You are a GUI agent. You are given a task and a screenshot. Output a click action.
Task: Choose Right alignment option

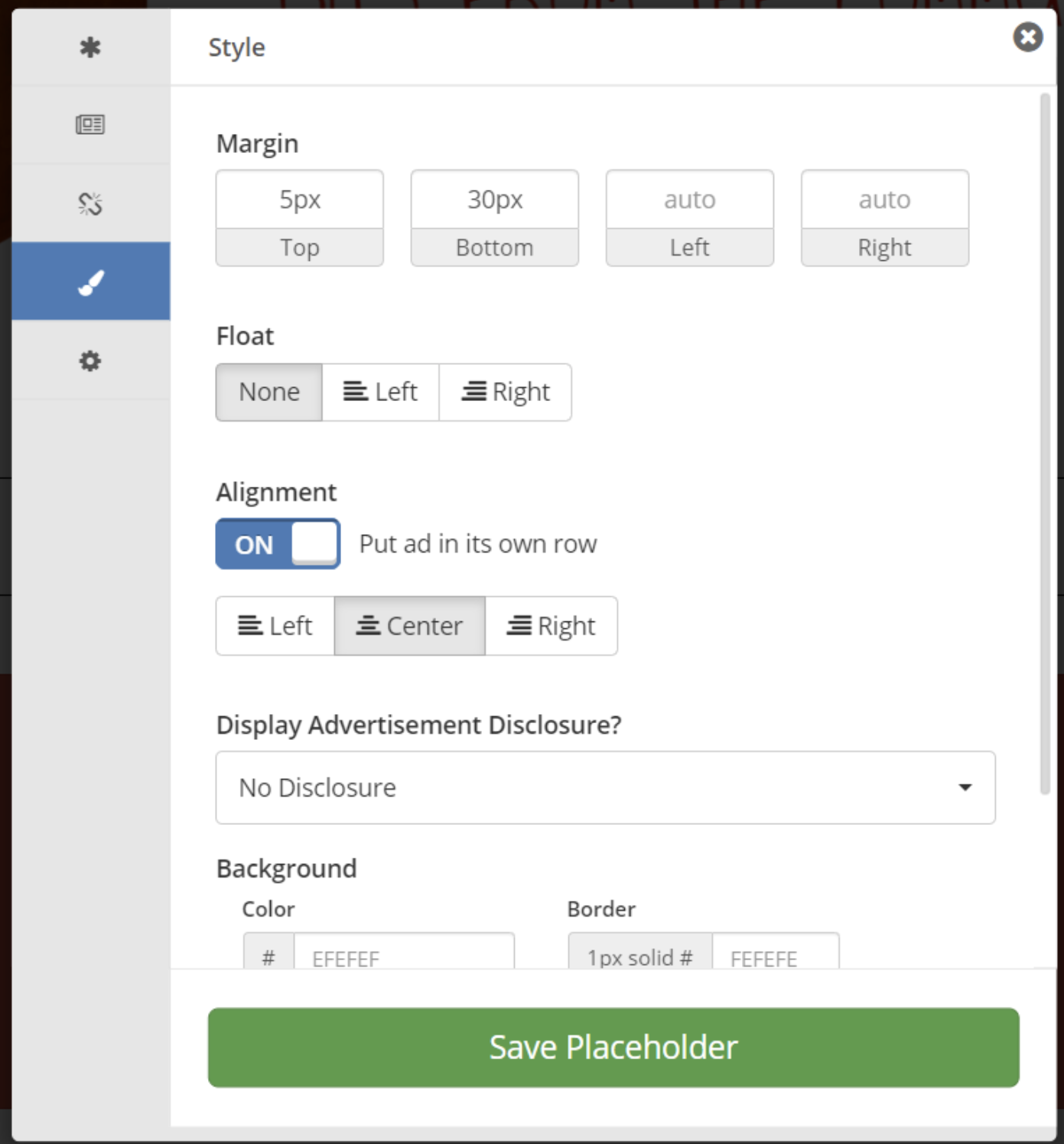(551, 626)
